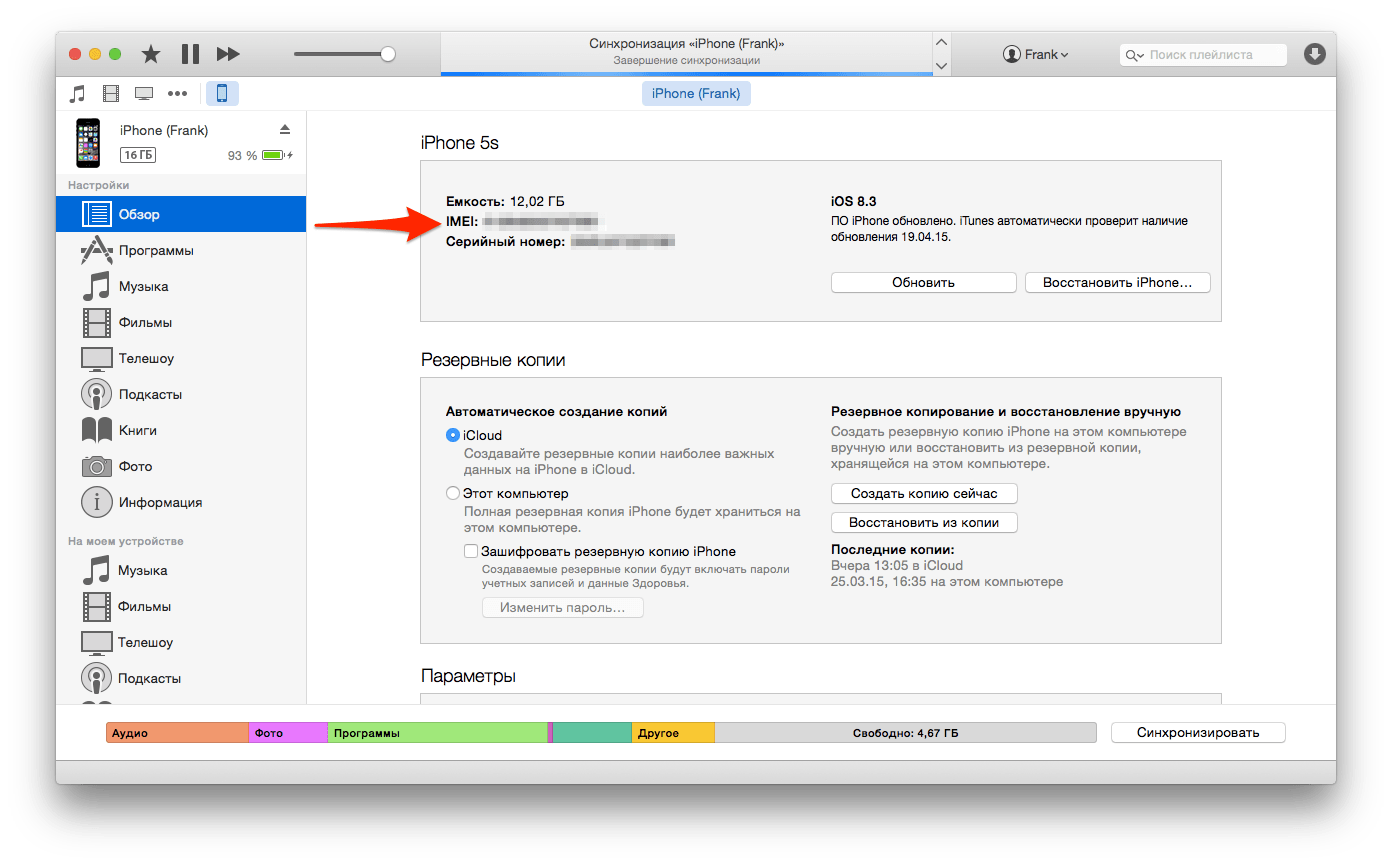The image size is (1392, 864).
Task: Check Зашифровать резервную копию iPhone
Action: pyautogui.click(x=471, y=551)
